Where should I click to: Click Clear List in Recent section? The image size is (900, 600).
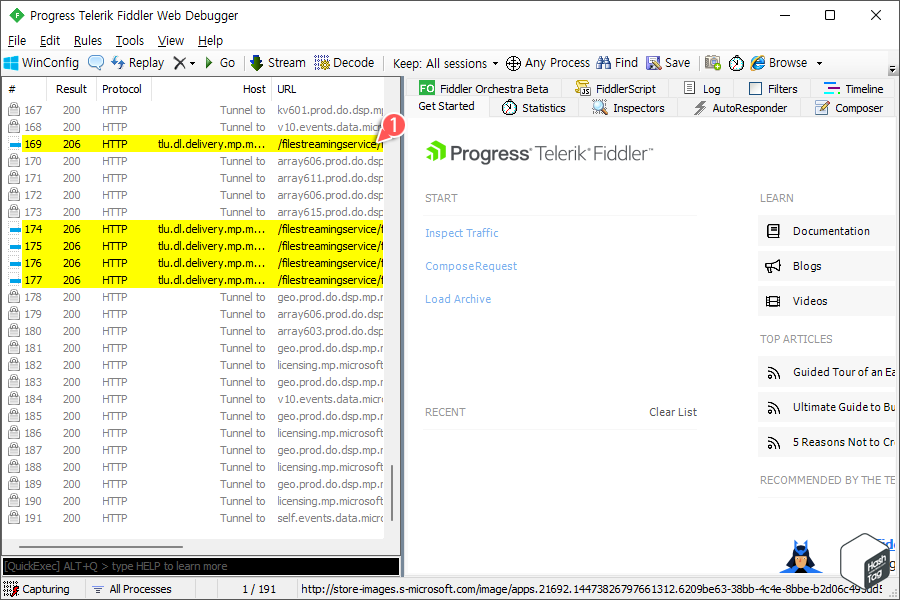click(x=673, y=412)
